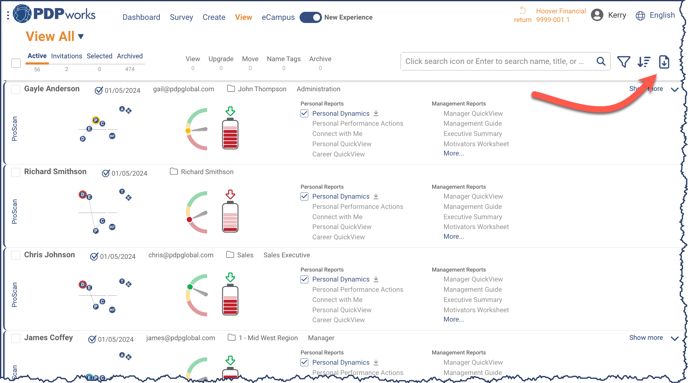Click the Archive action button
Screen dimensions: 688x383
click(x=320, y=59)
